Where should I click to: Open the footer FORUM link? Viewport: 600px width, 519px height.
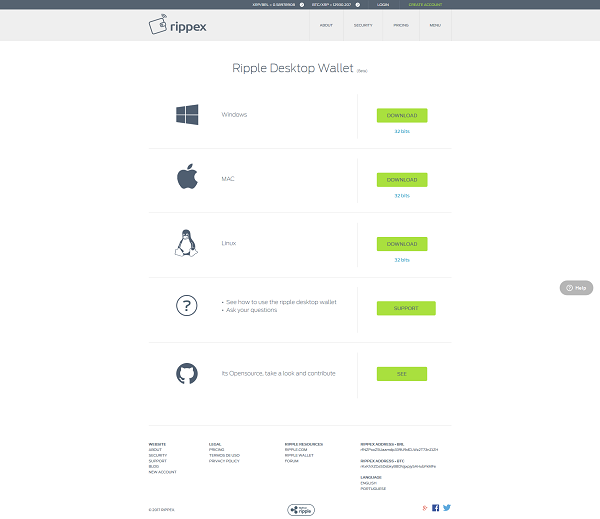coord(292,461)
